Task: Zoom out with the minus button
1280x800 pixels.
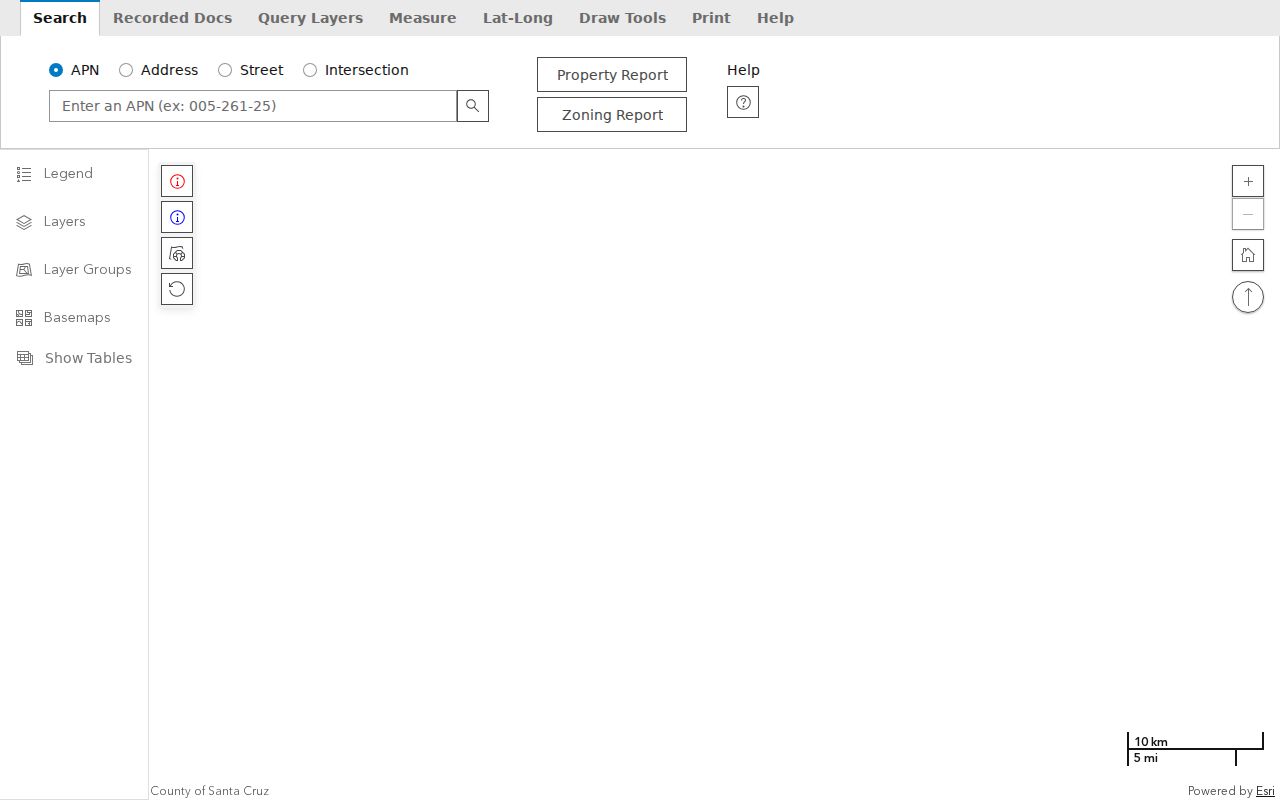Action: [1248, 214]
